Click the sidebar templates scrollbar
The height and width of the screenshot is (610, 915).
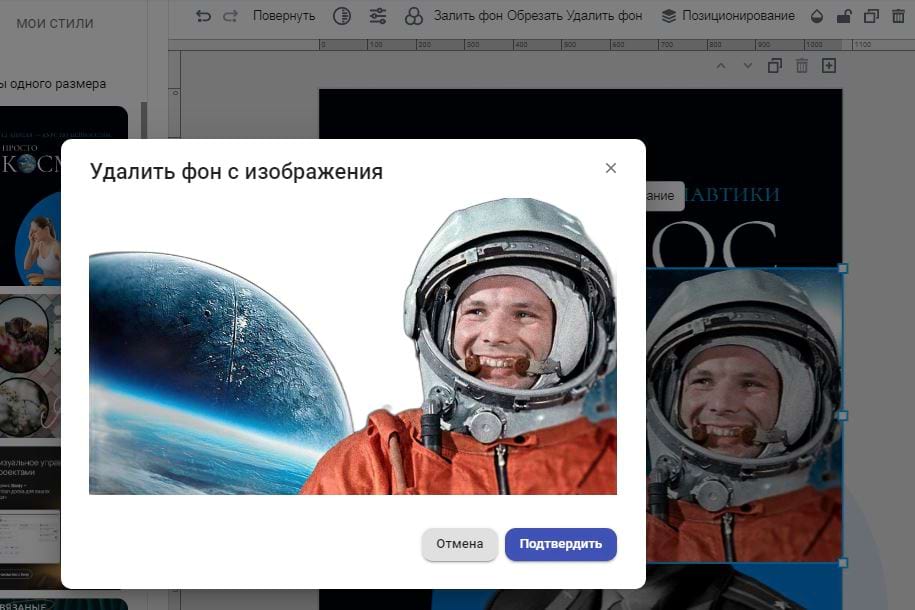pos(144,120)
